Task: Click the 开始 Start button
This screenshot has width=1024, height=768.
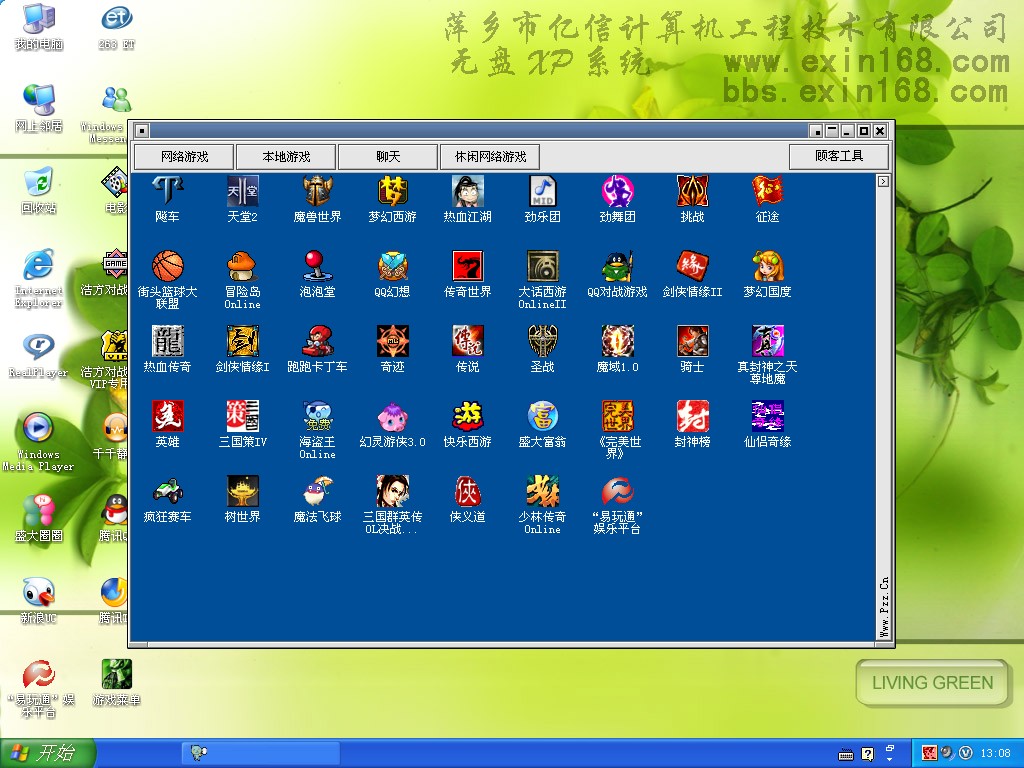Action: (x=47, y=753)
